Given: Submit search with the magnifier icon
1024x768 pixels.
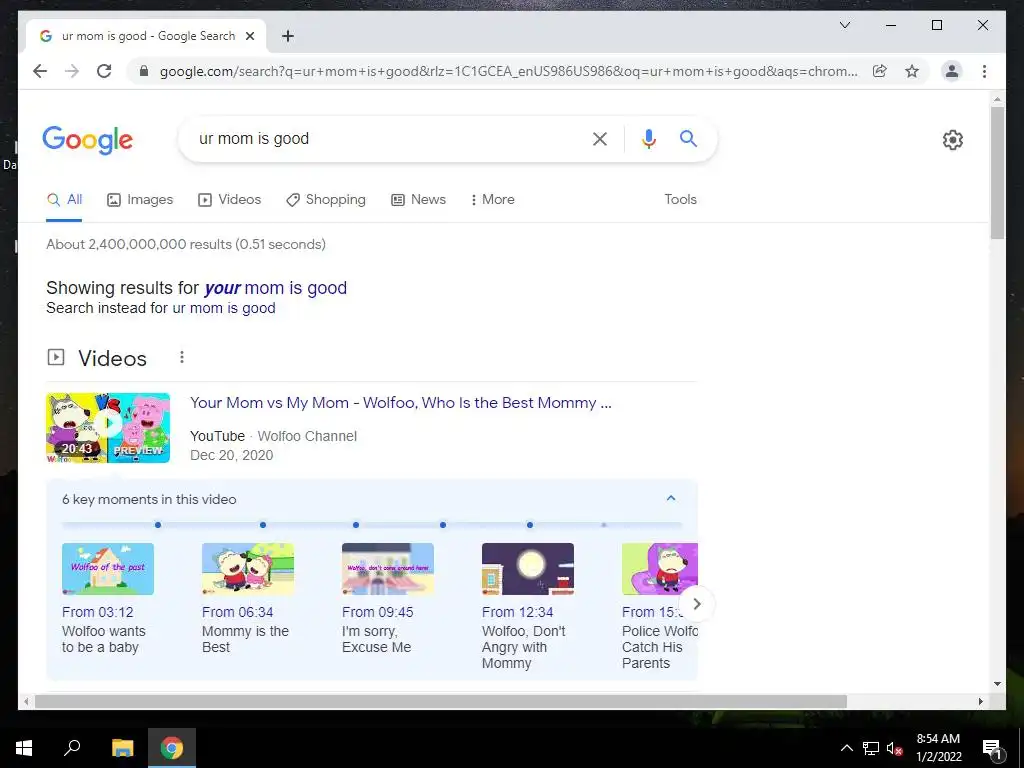Looking at the screenshot, I should pos(688,138).
